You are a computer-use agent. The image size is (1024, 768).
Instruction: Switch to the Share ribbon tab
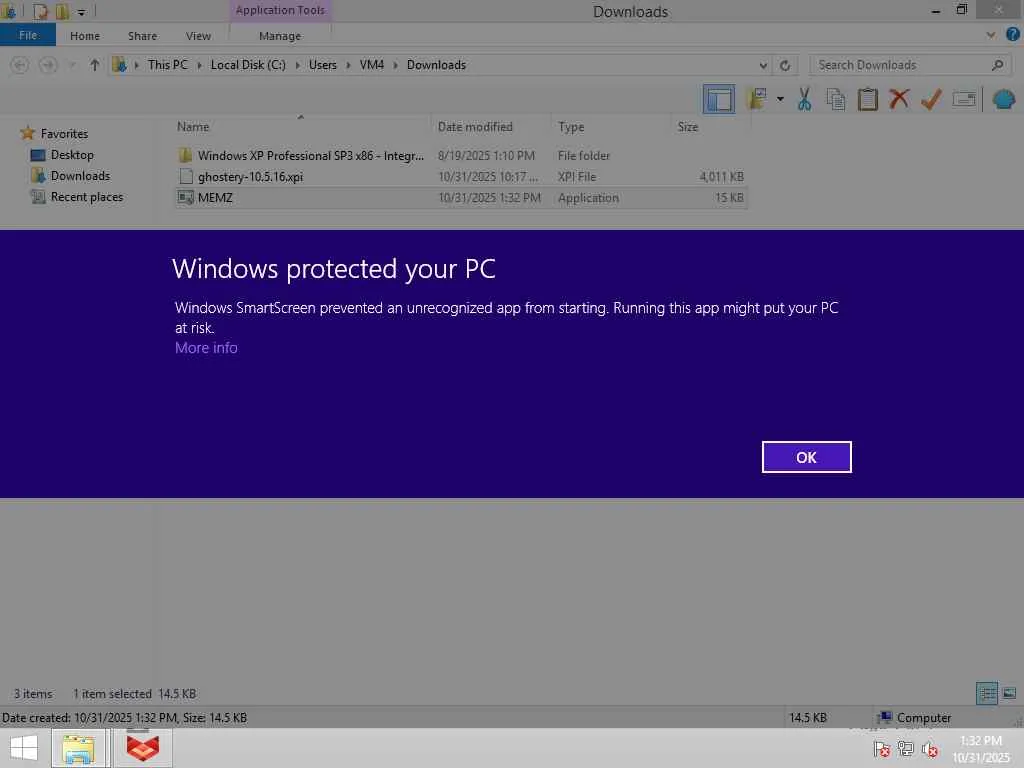pos(142,36)
